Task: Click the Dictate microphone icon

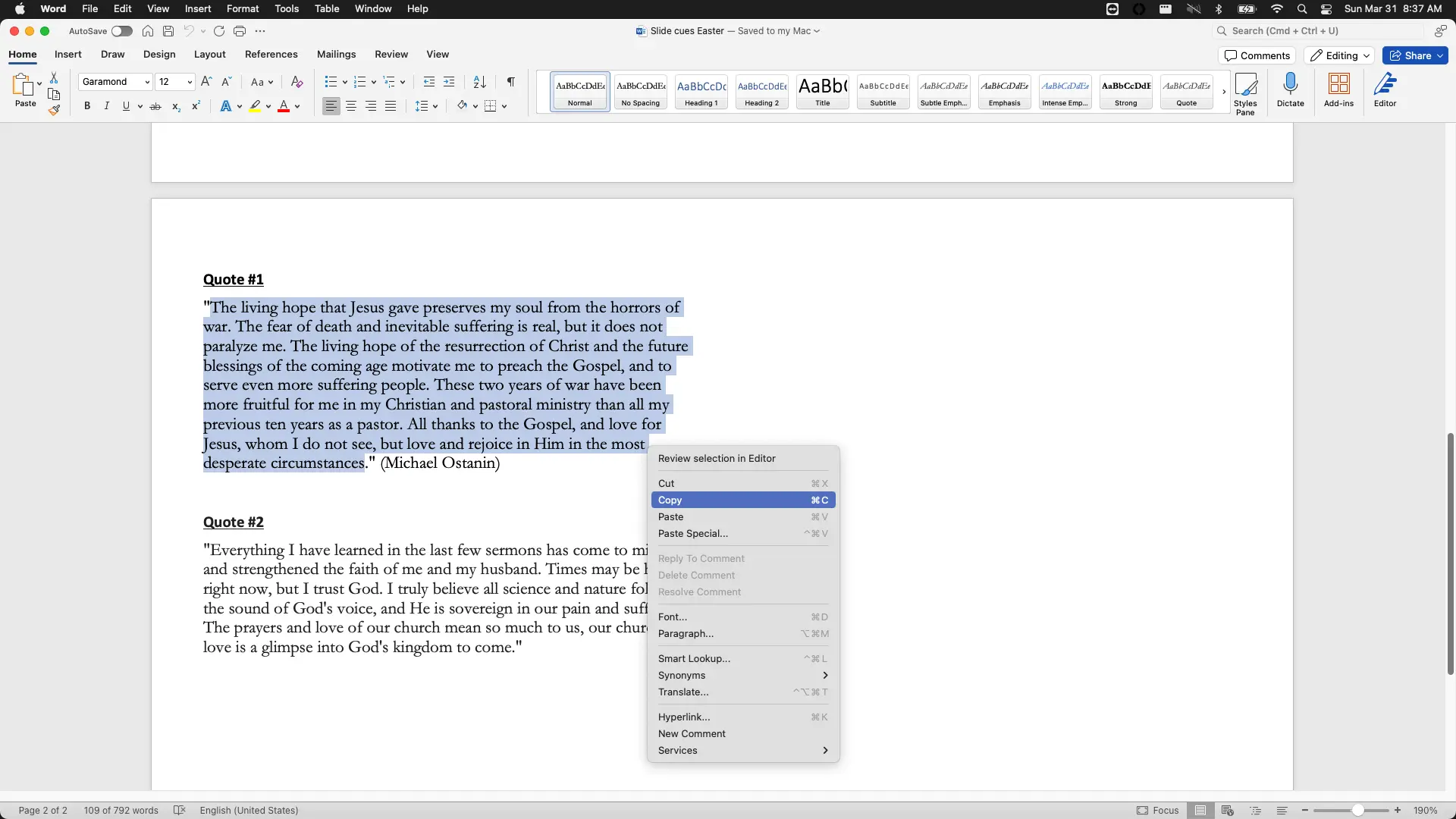Action: coord(1290,83)
